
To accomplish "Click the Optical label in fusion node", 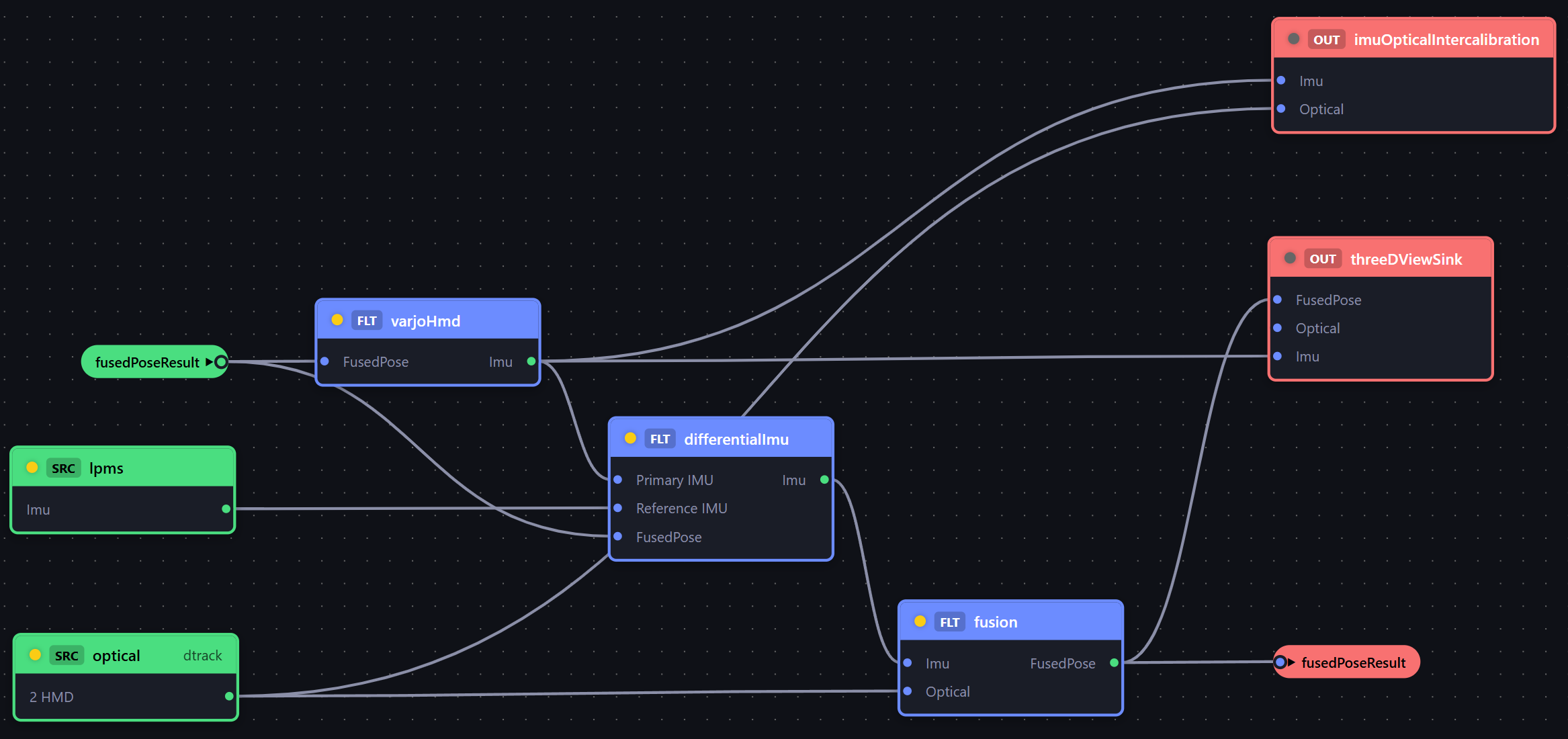I will [948, 692].
